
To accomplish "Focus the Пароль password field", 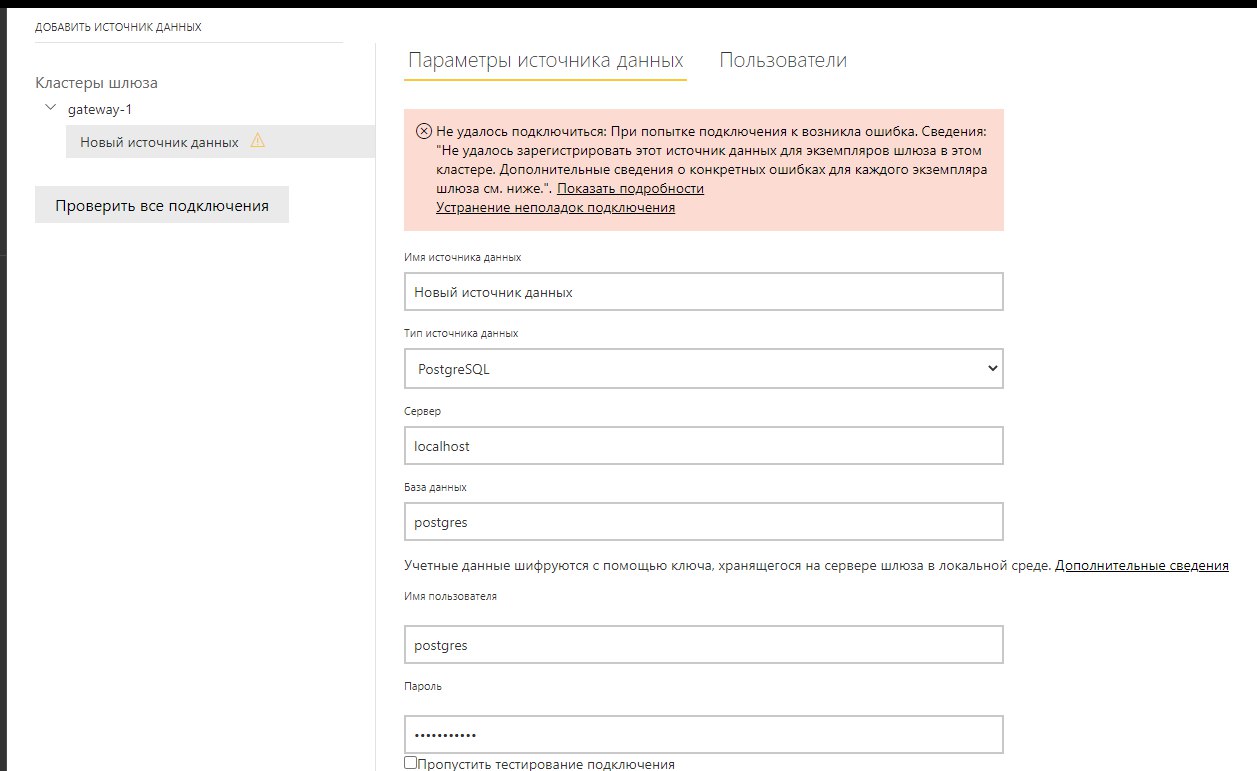I will (x=704, y=734).
